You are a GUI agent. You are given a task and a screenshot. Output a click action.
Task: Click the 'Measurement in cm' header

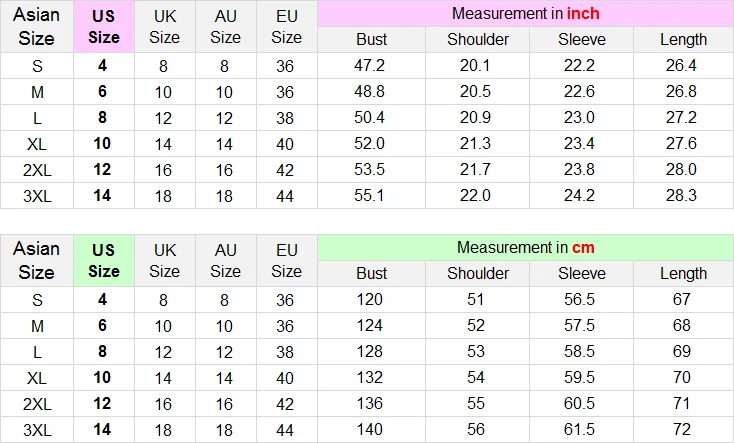pyautogui.click(x=525, y=247)
